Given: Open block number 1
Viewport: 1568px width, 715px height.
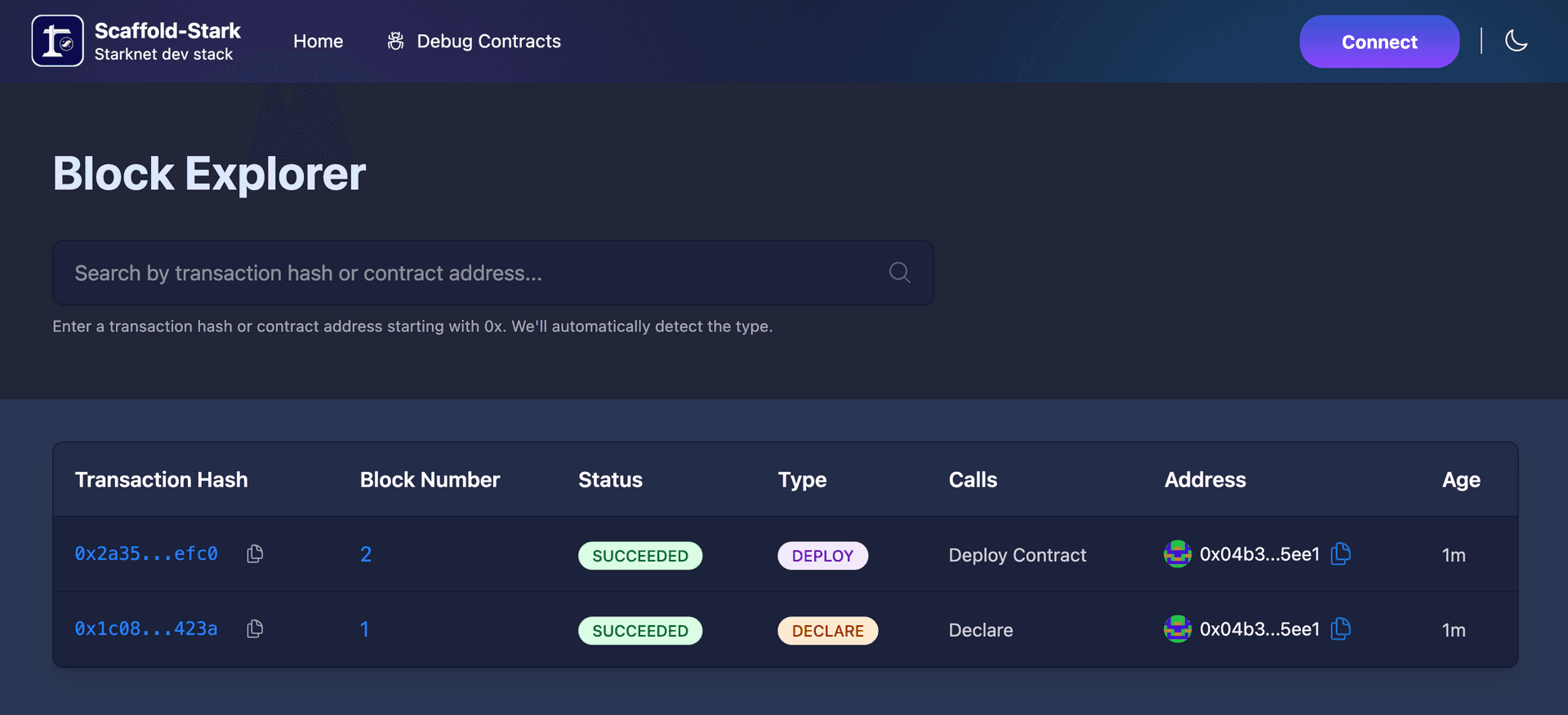Looking at the screenshot, I should (x=364, y=630).
